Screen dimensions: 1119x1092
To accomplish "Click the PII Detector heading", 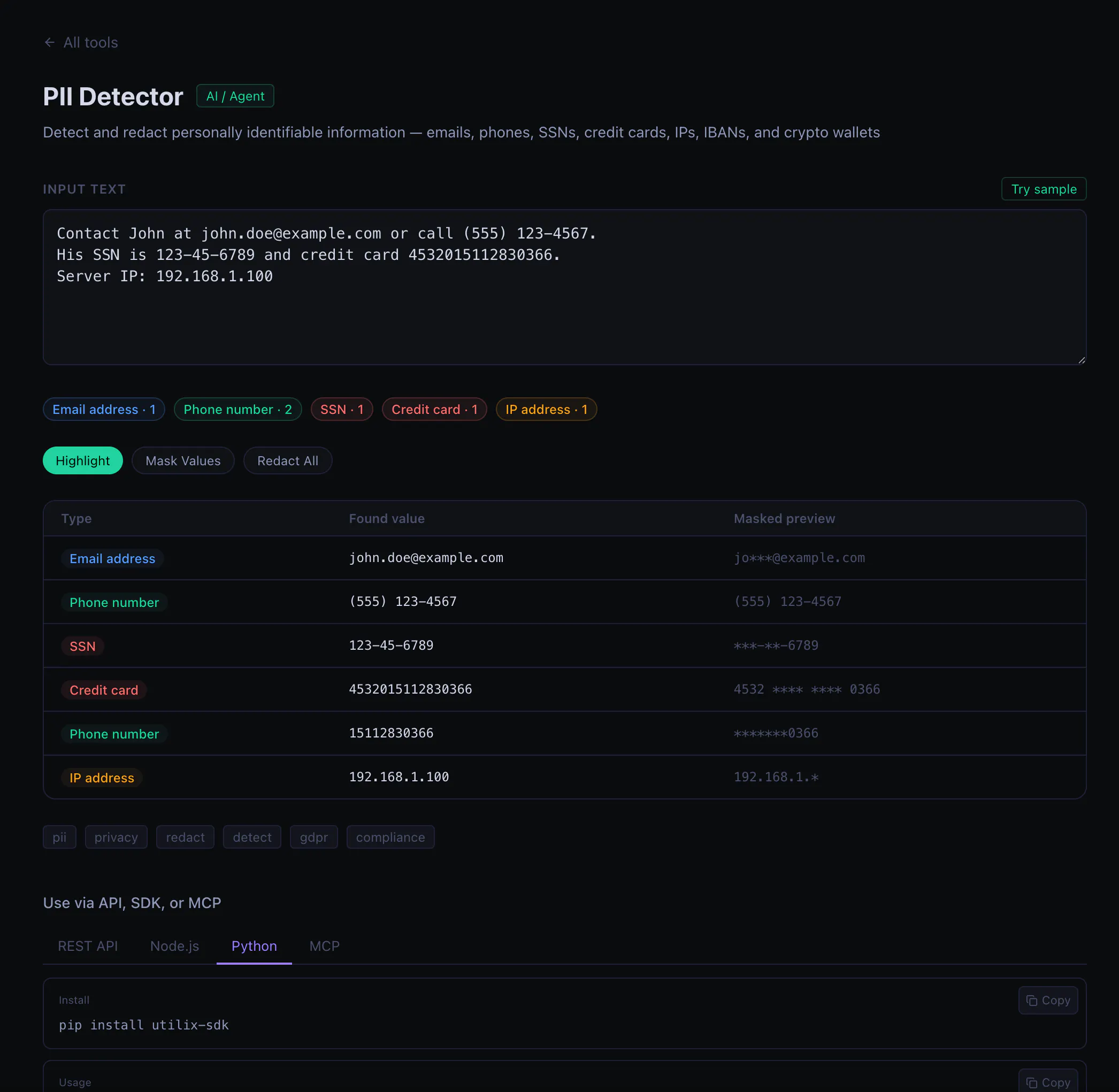I will point(113,96).
